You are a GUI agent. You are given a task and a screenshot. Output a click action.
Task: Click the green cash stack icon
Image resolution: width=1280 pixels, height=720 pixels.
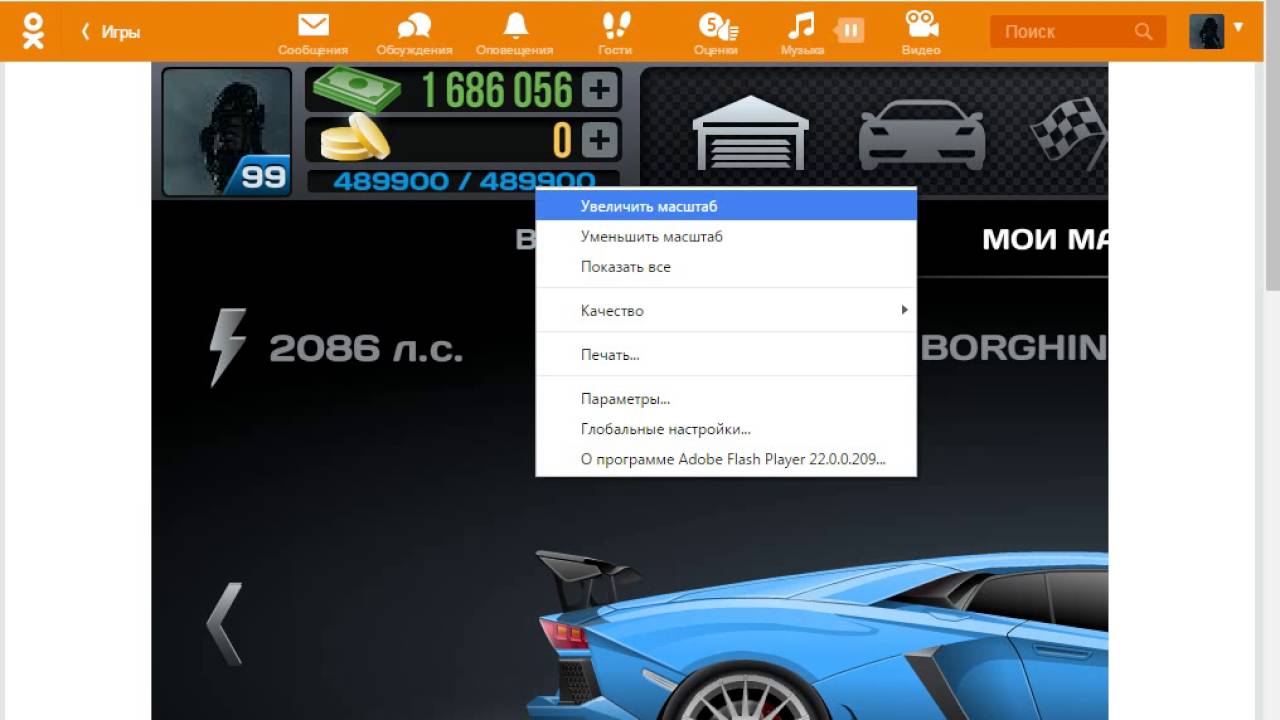coord(356,90)
